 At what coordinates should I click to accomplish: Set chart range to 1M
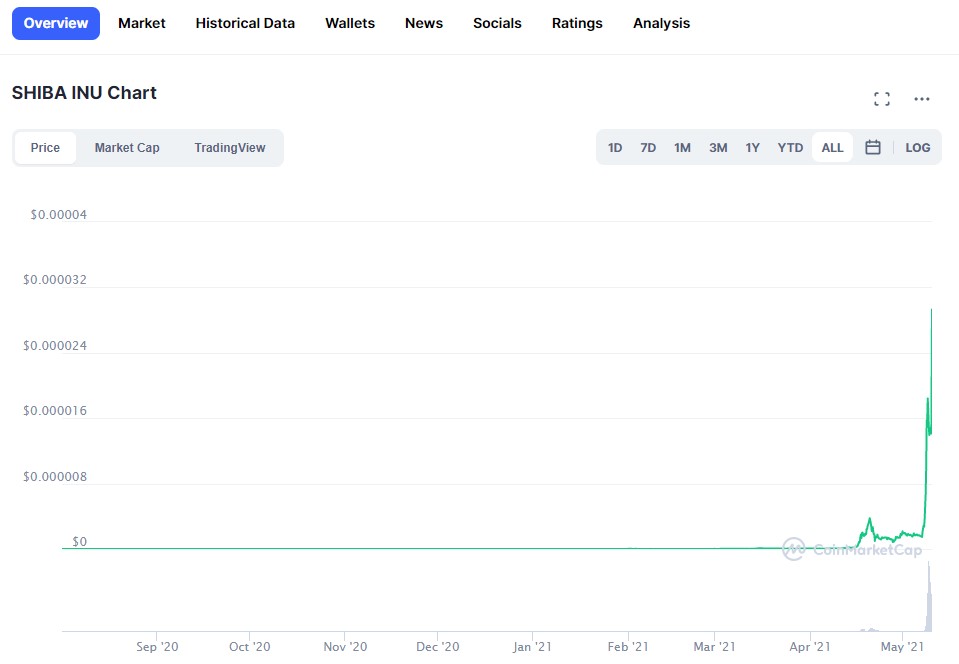[683, 148]
